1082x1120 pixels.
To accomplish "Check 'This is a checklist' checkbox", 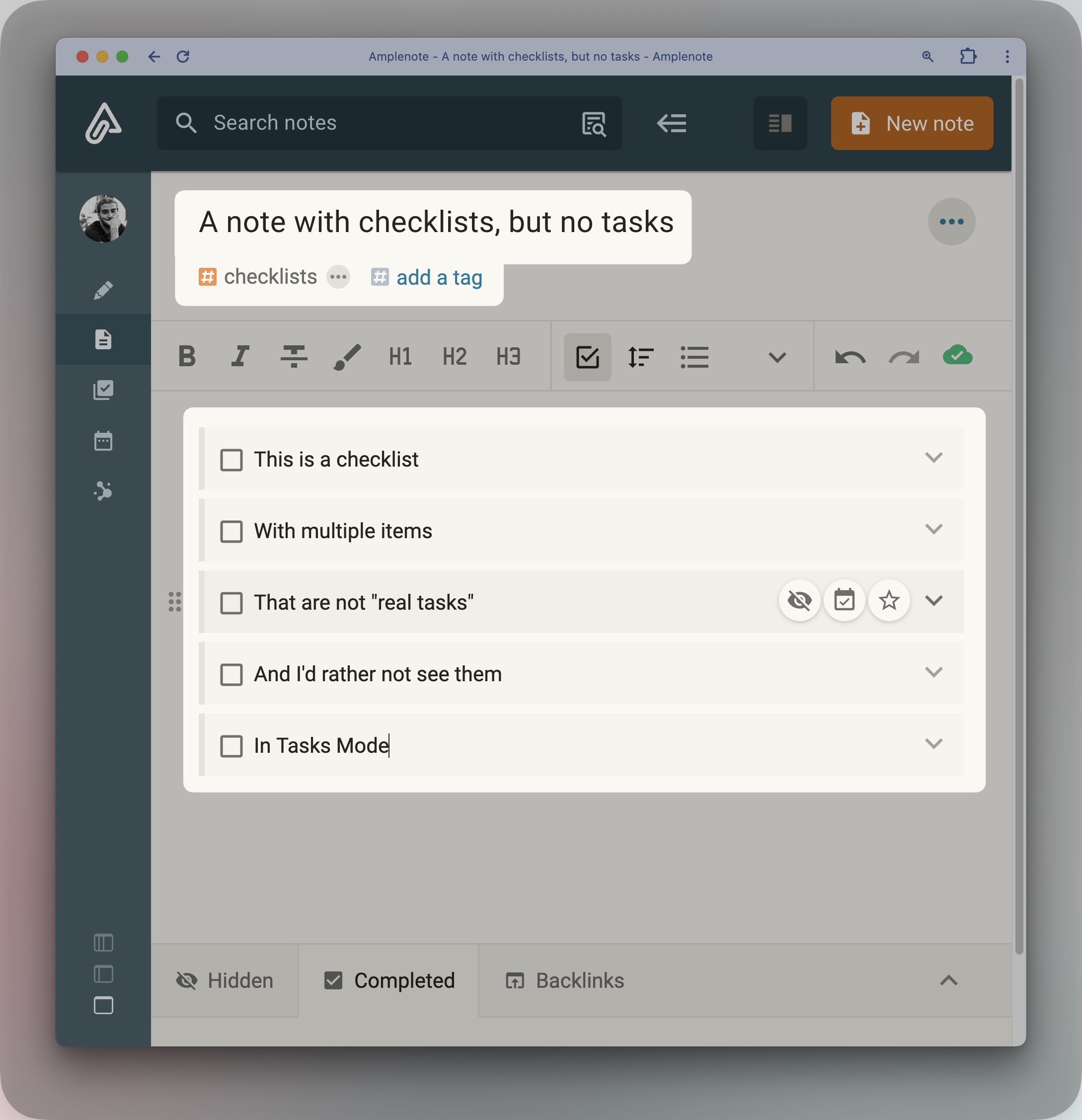I will tap(232, 460).
